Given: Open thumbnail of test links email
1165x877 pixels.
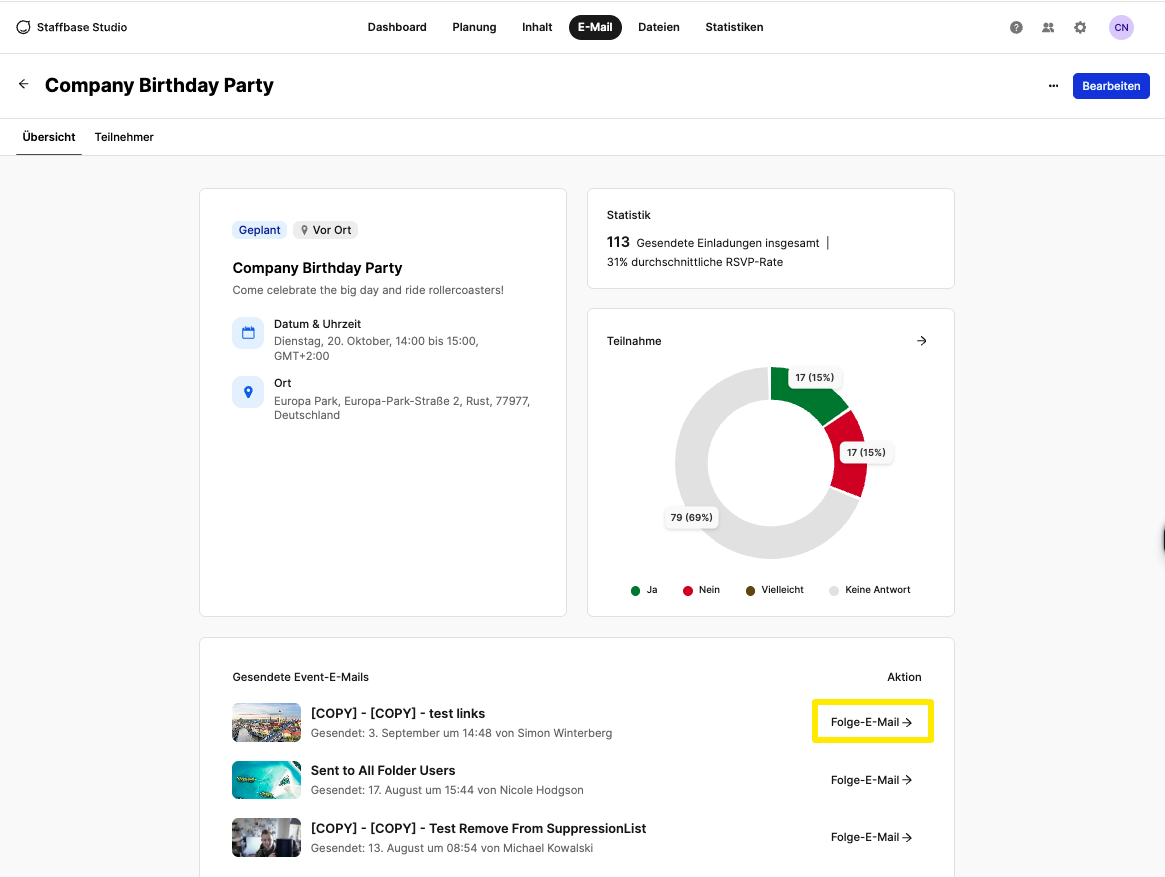Looking at the screenshot, I should pos(266,722).
